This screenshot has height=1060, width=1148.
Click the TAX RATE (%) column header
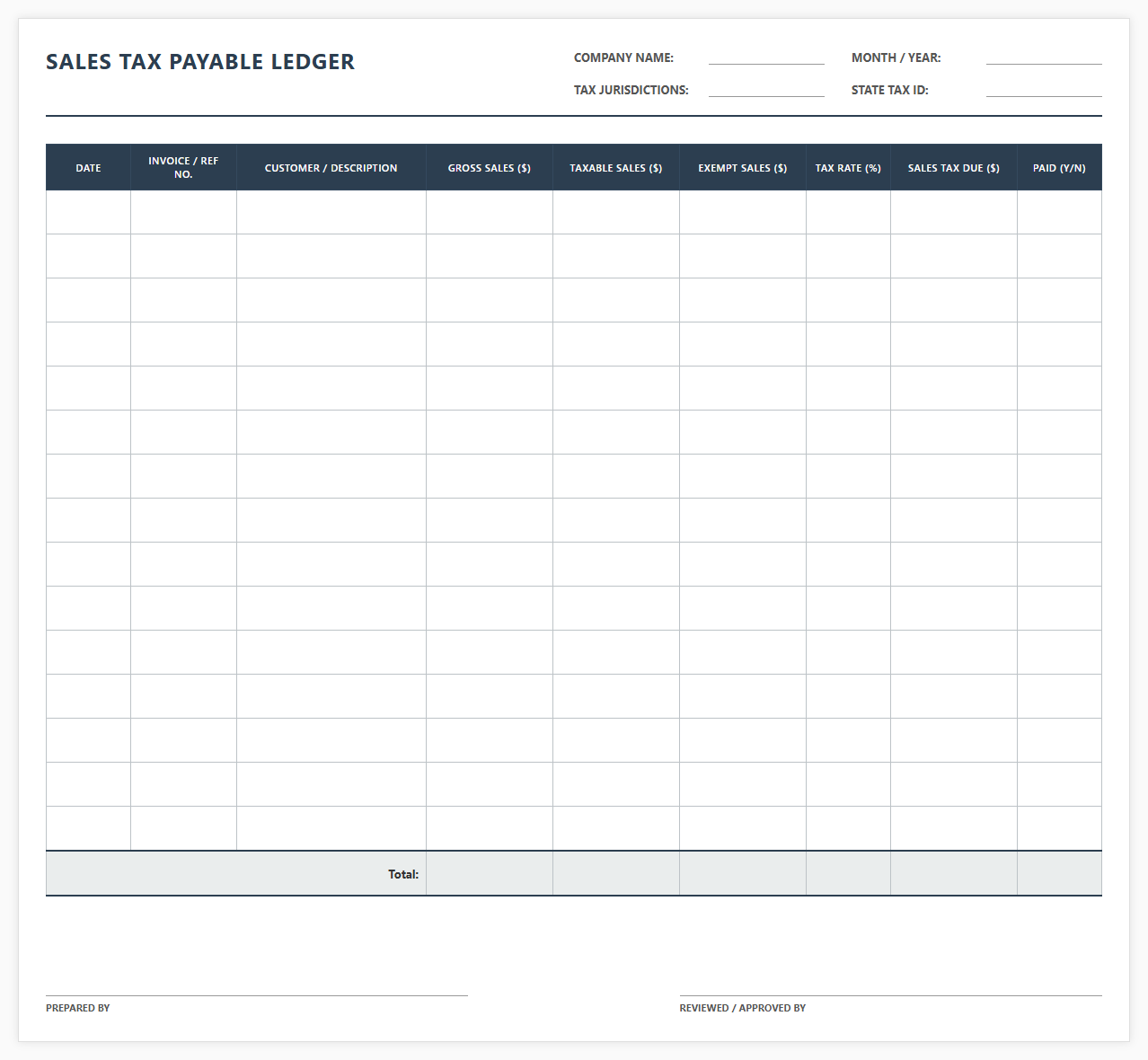tap(848, 167)
